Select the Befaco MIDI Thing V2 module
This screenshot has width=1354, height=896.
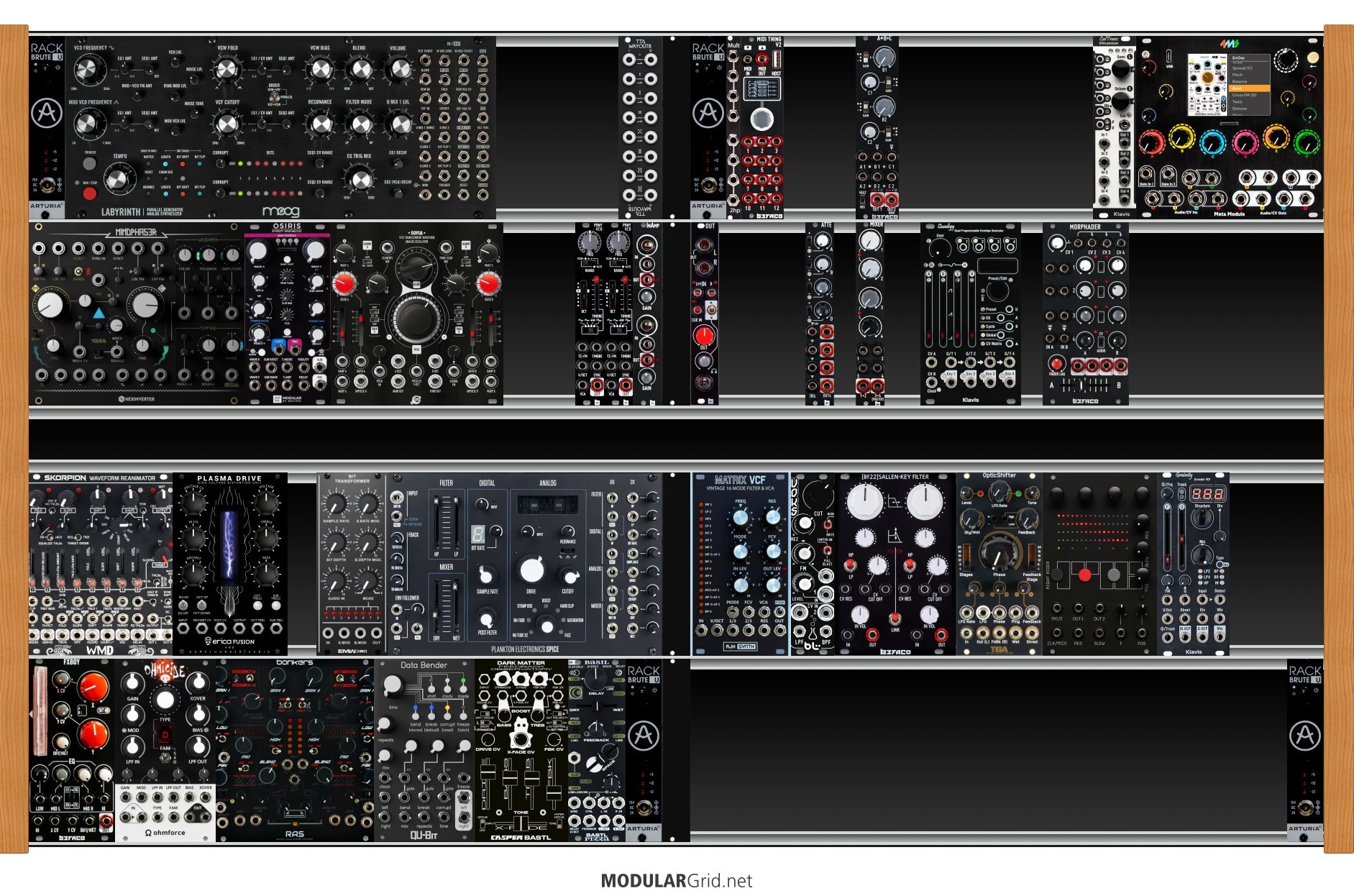pos(762,128)
